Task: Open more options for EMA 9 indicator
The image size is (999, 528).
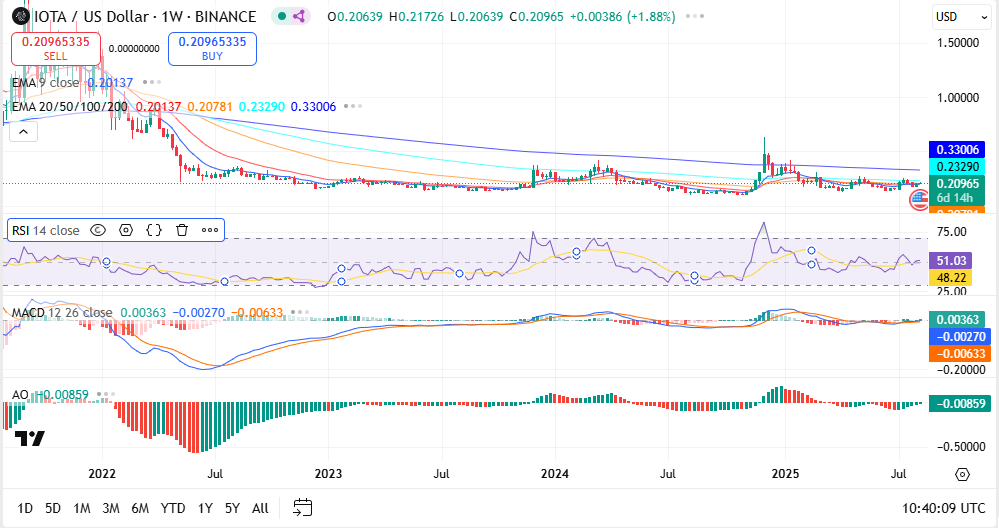Action: (x=152, y=82)
